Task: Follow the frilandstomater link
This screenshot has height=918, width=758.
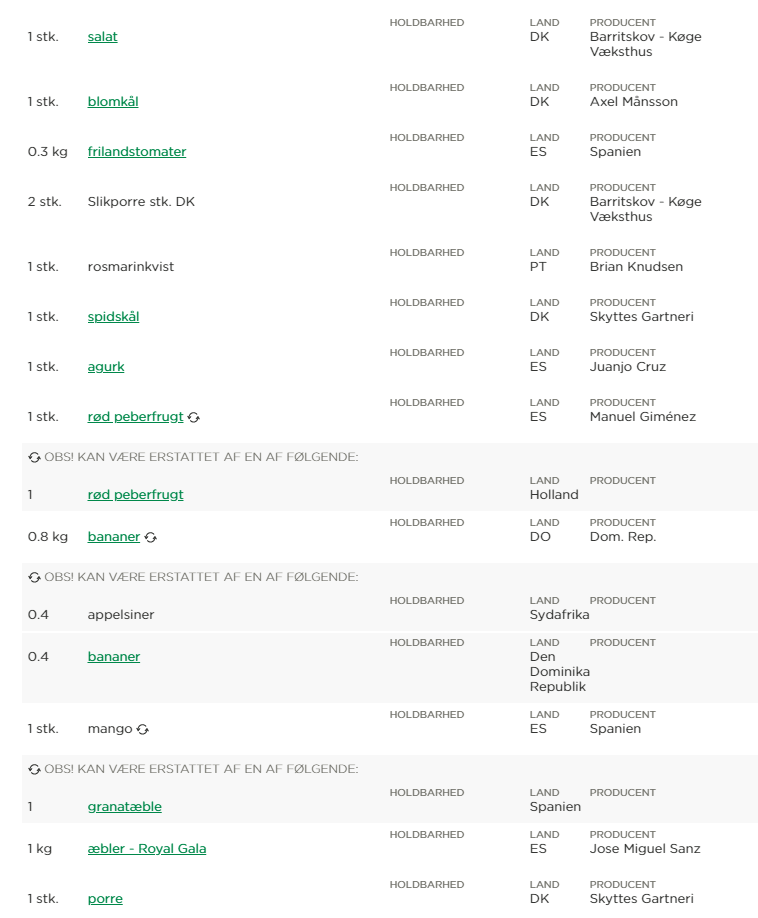Action: click(x=136, y=152)
